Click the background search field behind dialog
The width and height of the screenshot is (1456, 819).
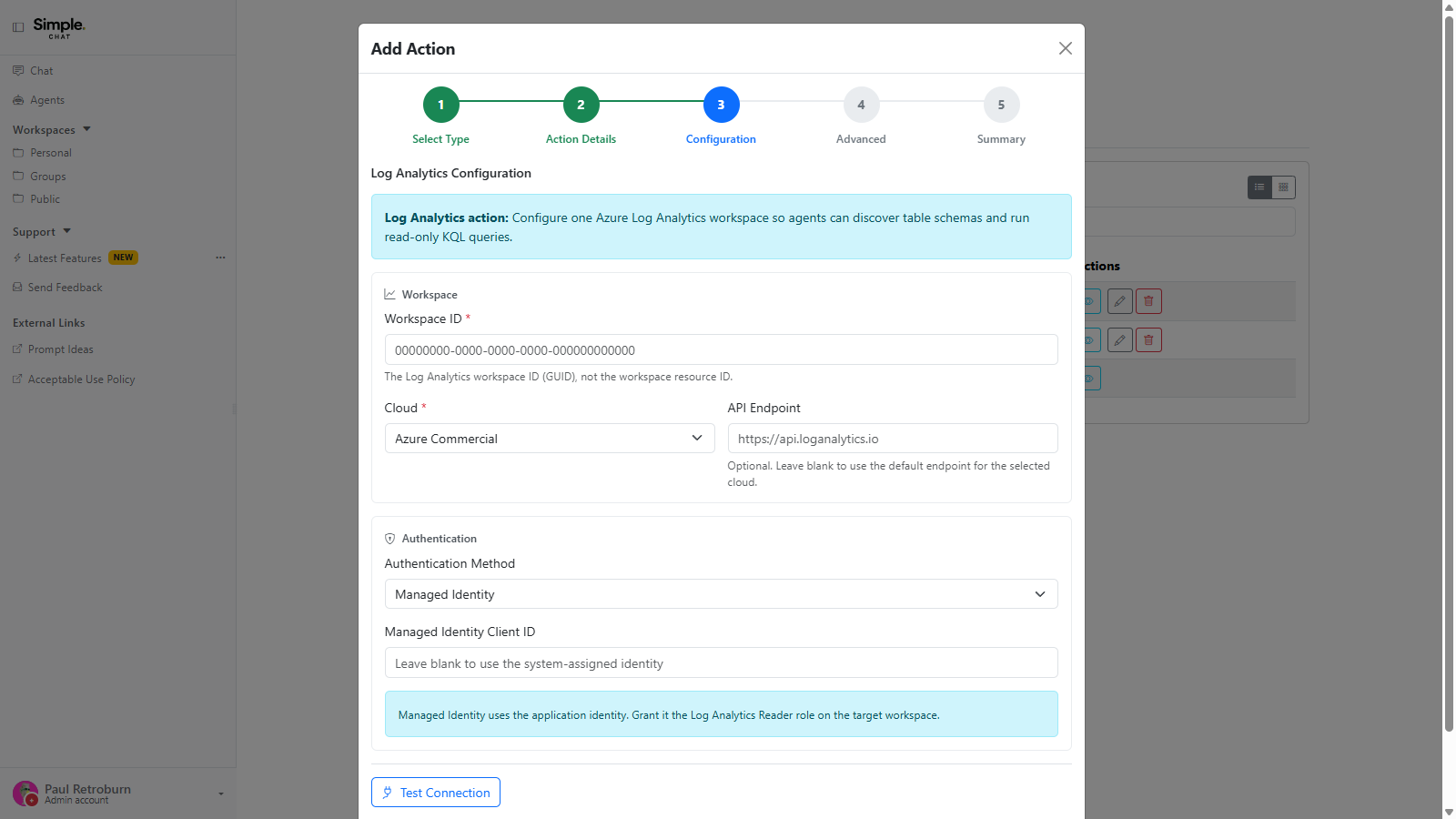click(1190, 222)
